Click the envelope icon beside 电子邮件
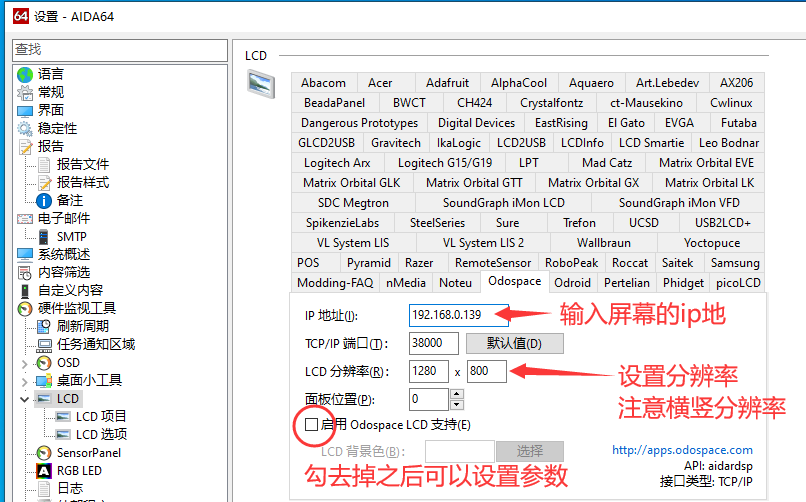The height and width of the screenshot is (502, 806). tap(25, 219)
